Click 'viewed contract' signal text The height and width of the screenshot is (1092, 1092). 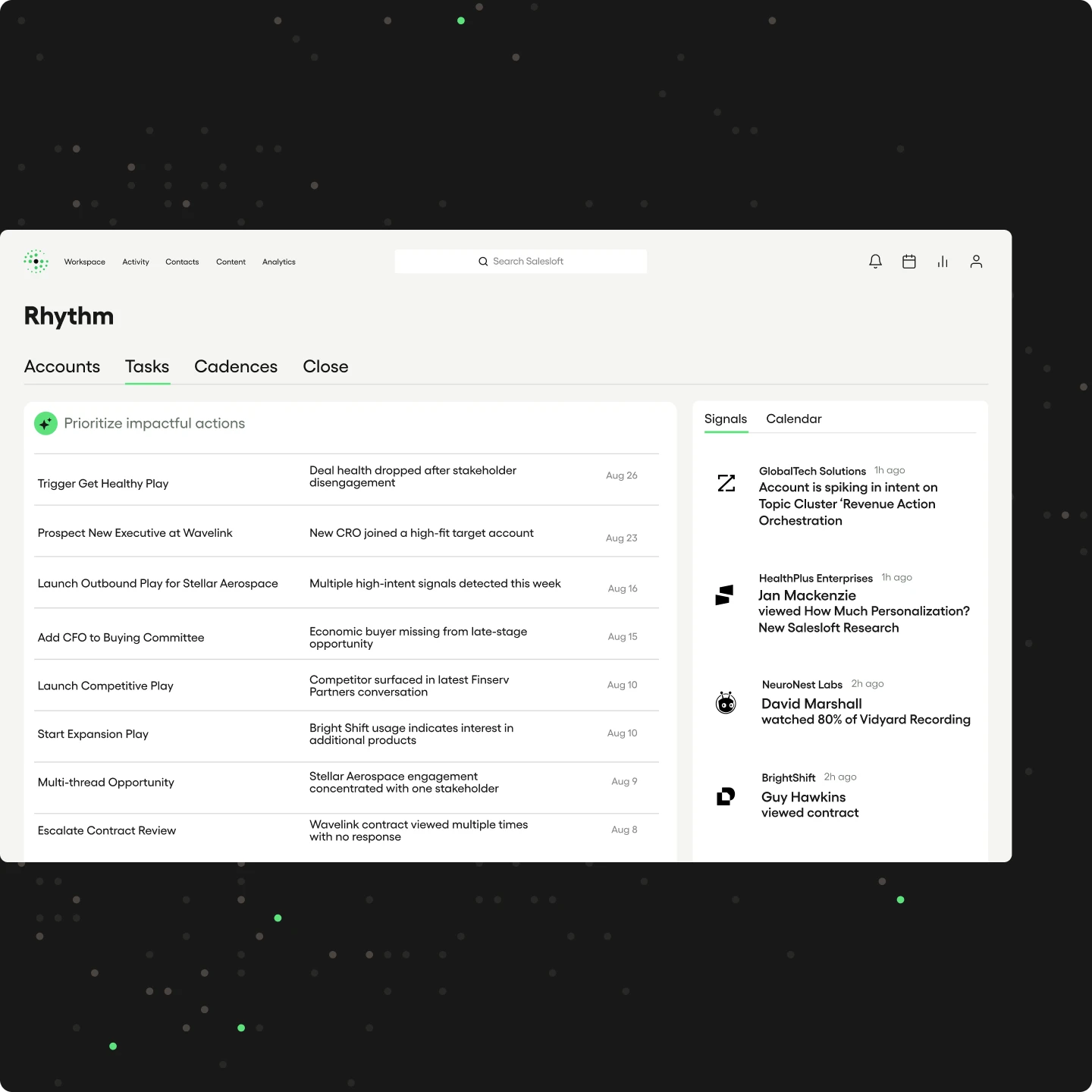pyautogui.click(x=810, y=813)
